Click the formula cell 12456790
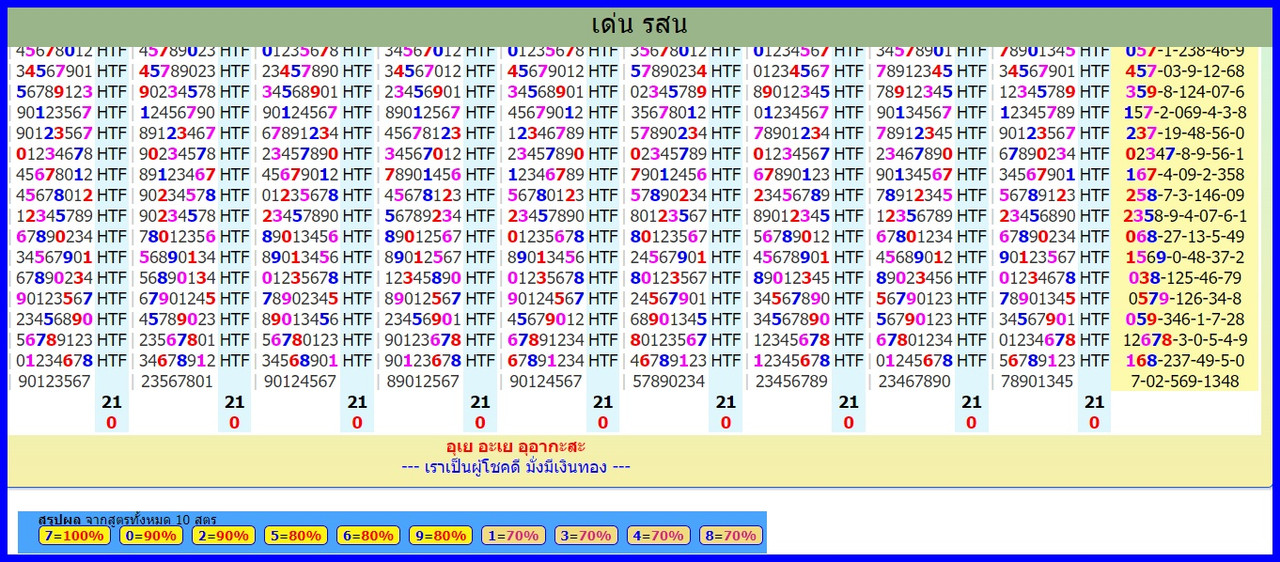Viewport: 1280px width, 562px height. [x=177, y=112]
